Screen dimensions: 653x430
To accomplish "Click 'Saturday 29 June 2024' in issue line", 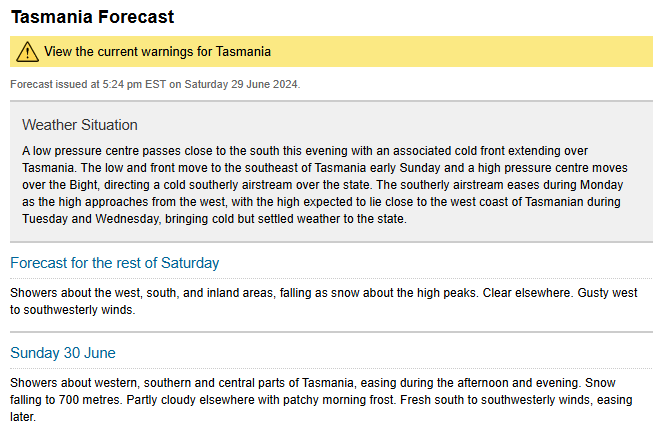I will point(241,84).
